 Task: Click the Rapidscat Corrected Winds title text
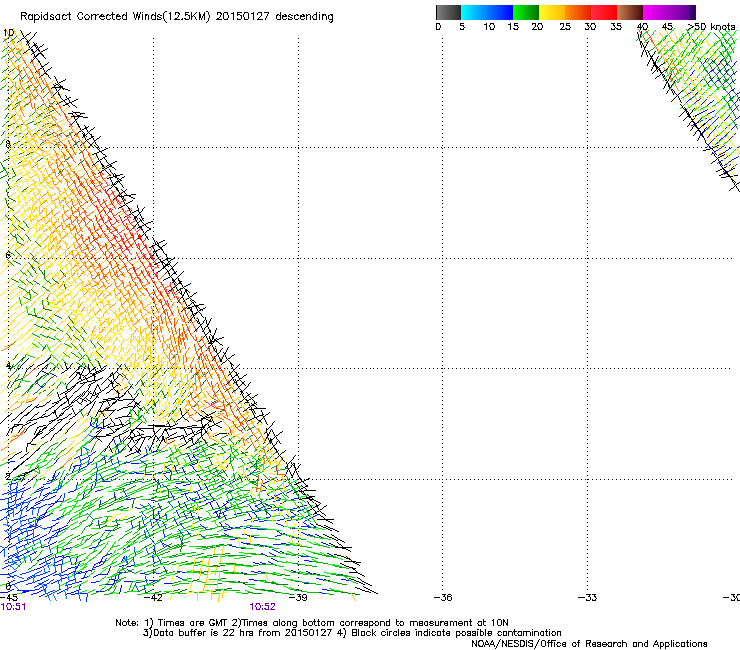[x=177, y=17]
